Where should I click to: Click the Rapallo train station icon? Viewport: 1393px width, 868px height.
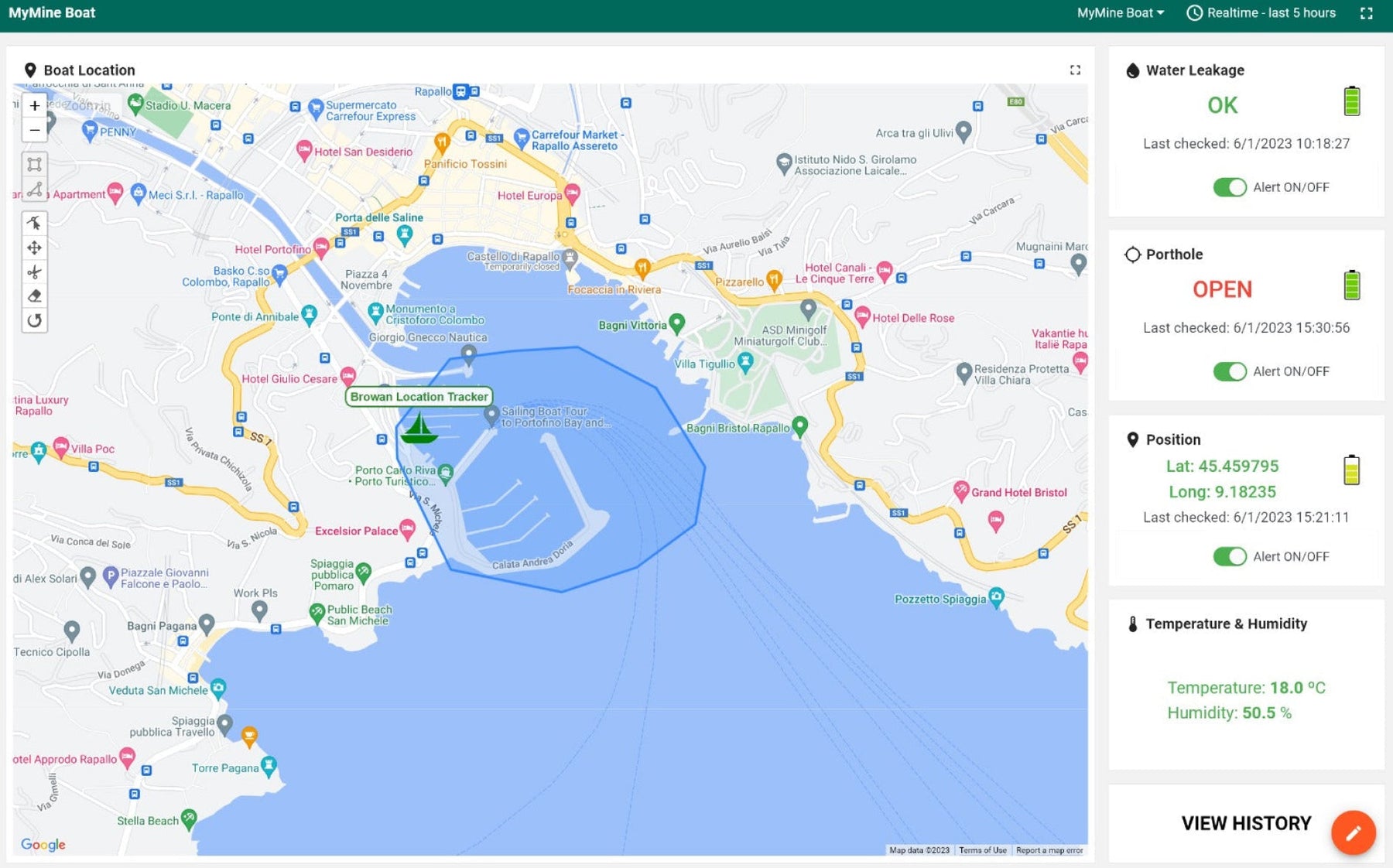coord(460,91)
